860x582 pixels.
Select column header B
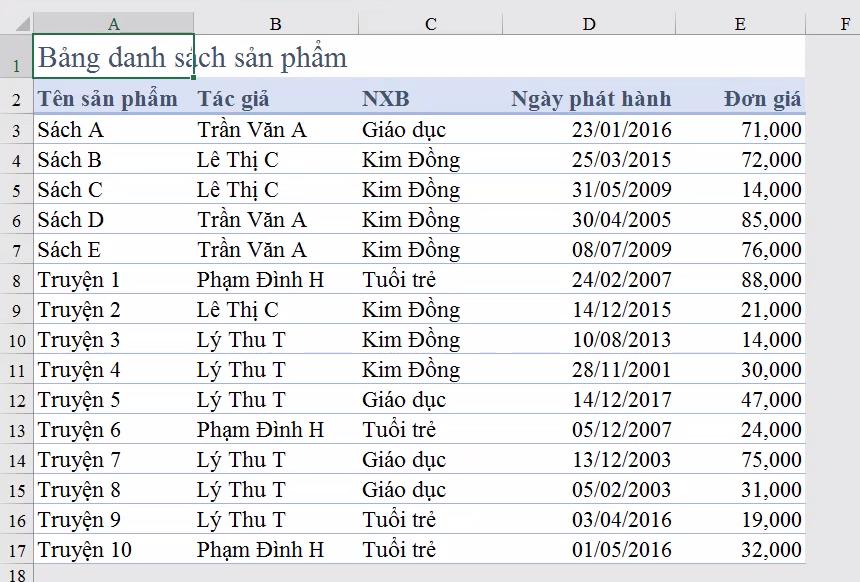[275, 22]
